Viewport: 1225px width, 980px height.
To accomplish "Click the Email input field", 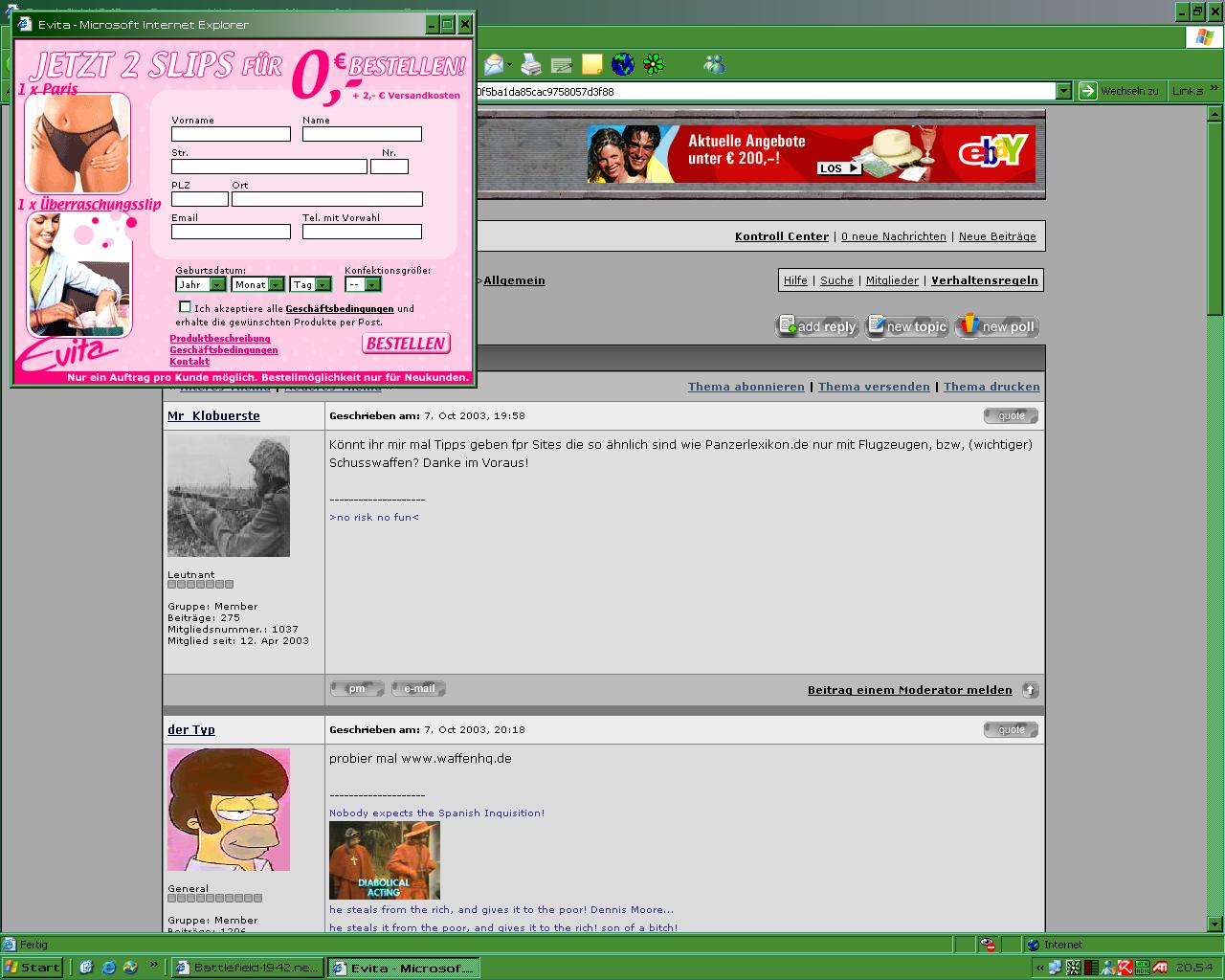I will tap(231, 232).
